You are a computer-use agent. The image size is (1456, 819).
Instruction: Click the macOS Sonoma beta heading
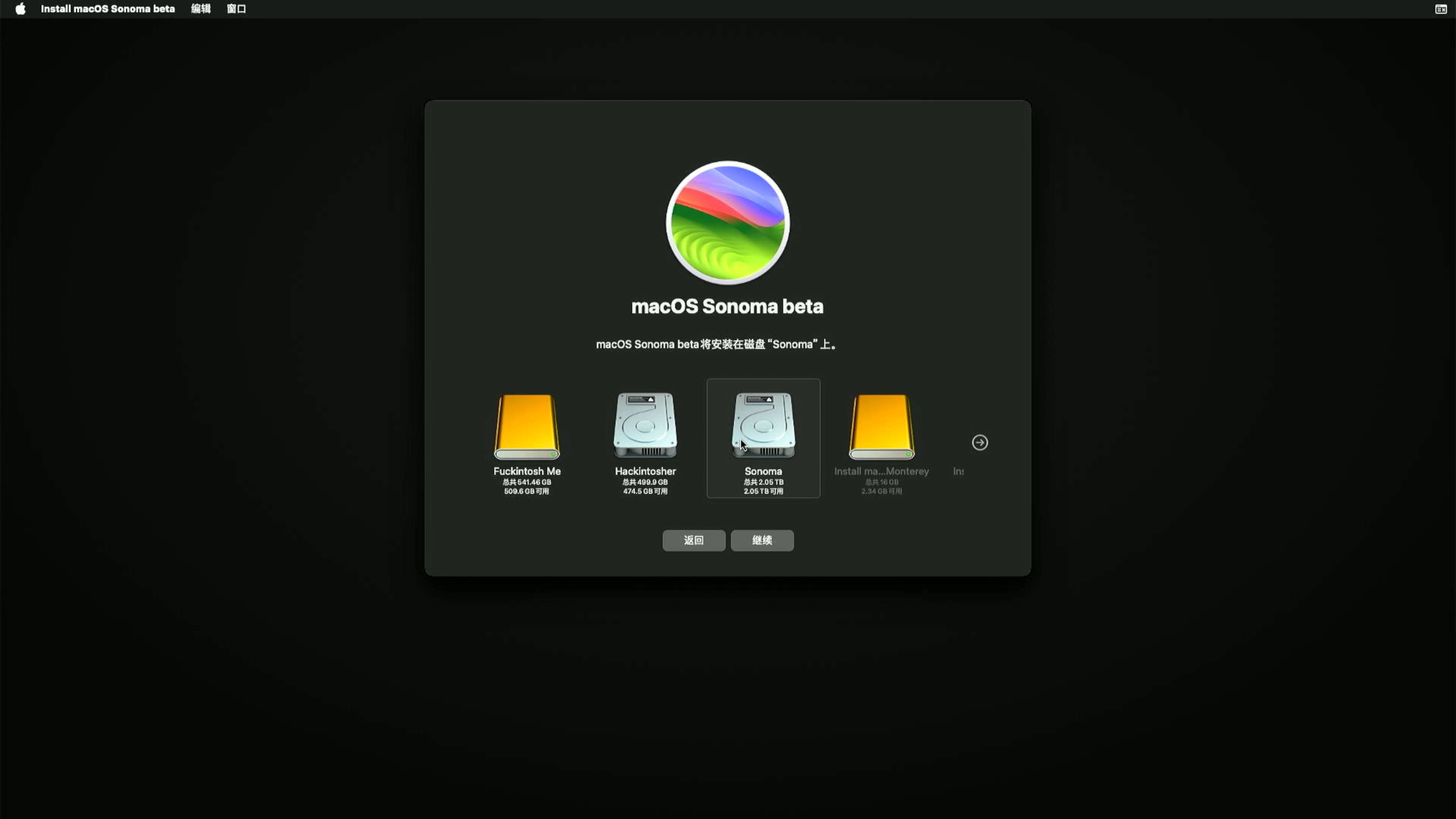728,306
